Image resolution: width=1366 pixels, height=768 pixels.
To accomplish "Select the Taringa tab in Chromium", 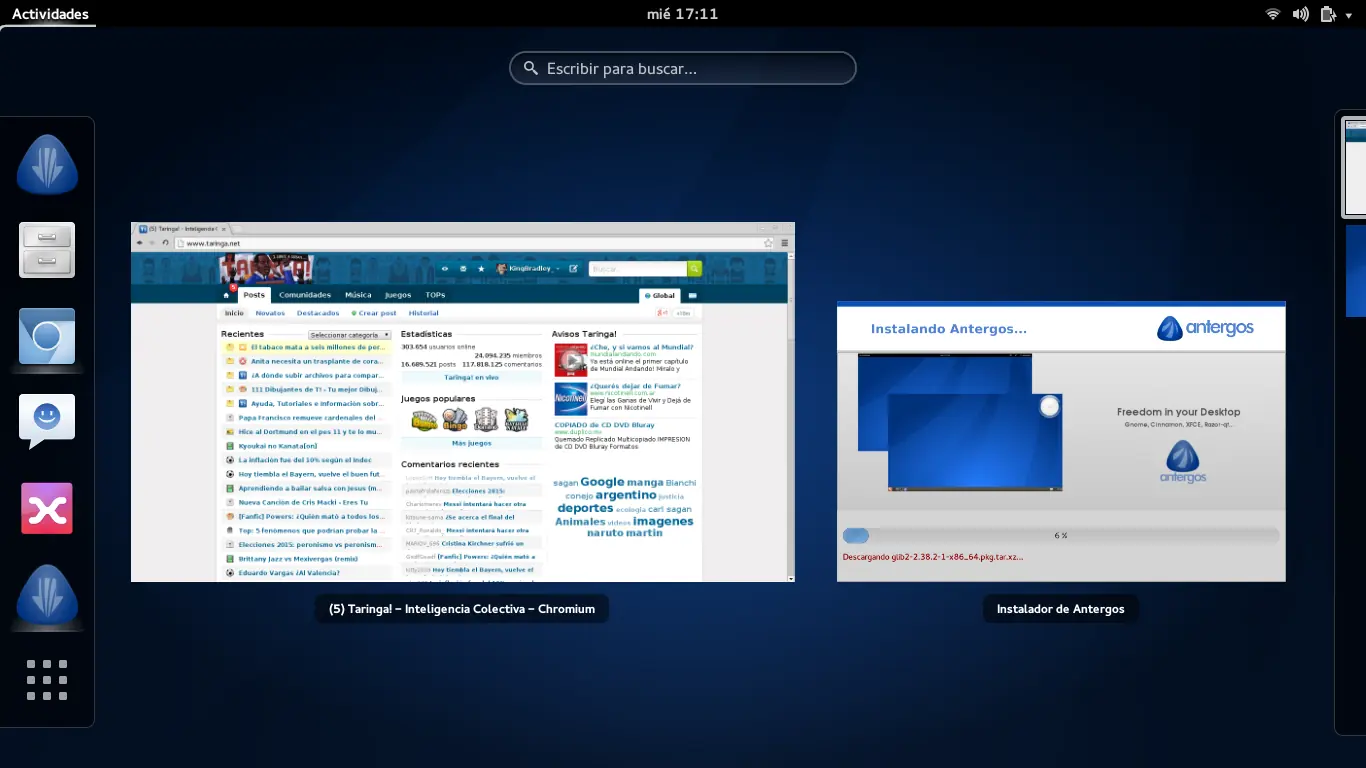I will pyautogui.click(x=182, y=229).
